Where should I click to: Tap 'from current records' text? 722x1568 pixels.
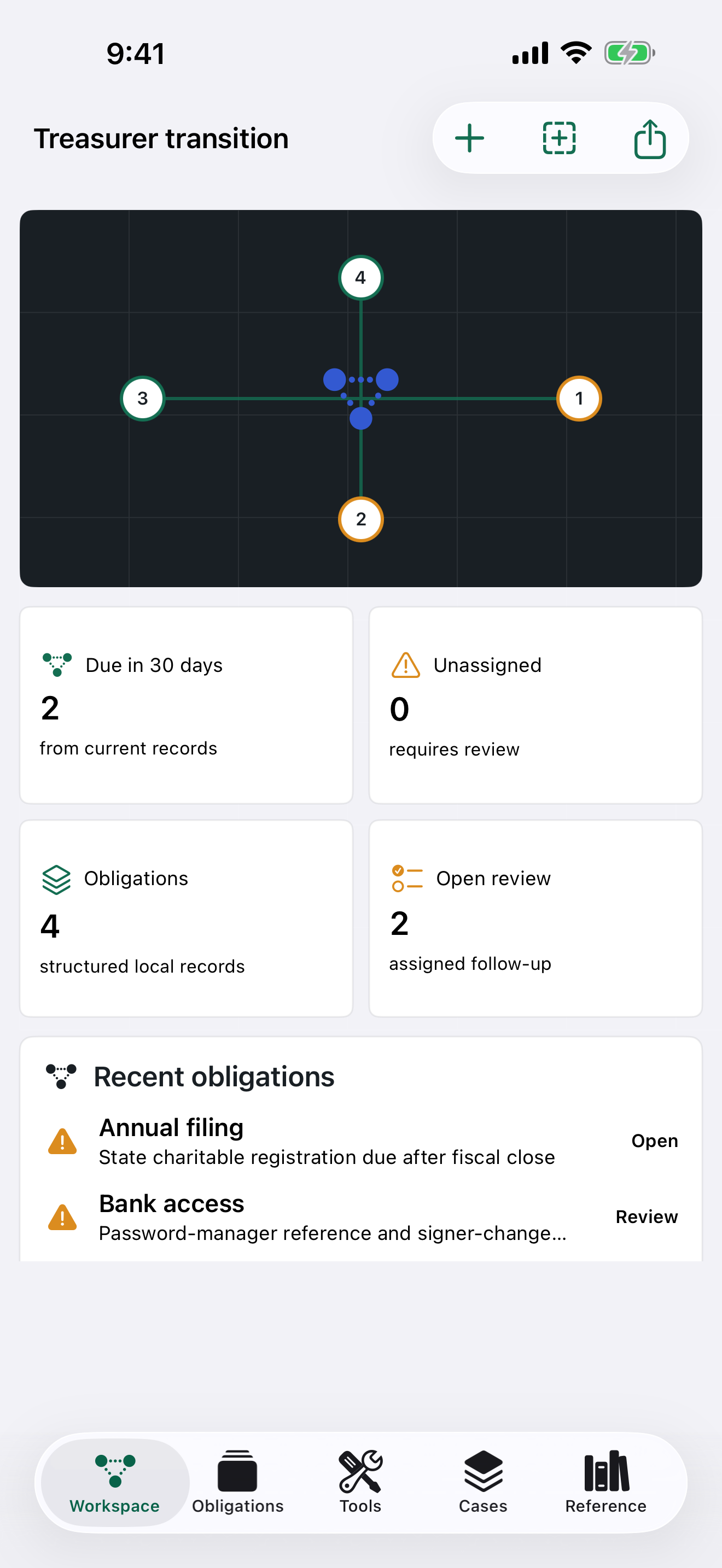coord(128,748)
